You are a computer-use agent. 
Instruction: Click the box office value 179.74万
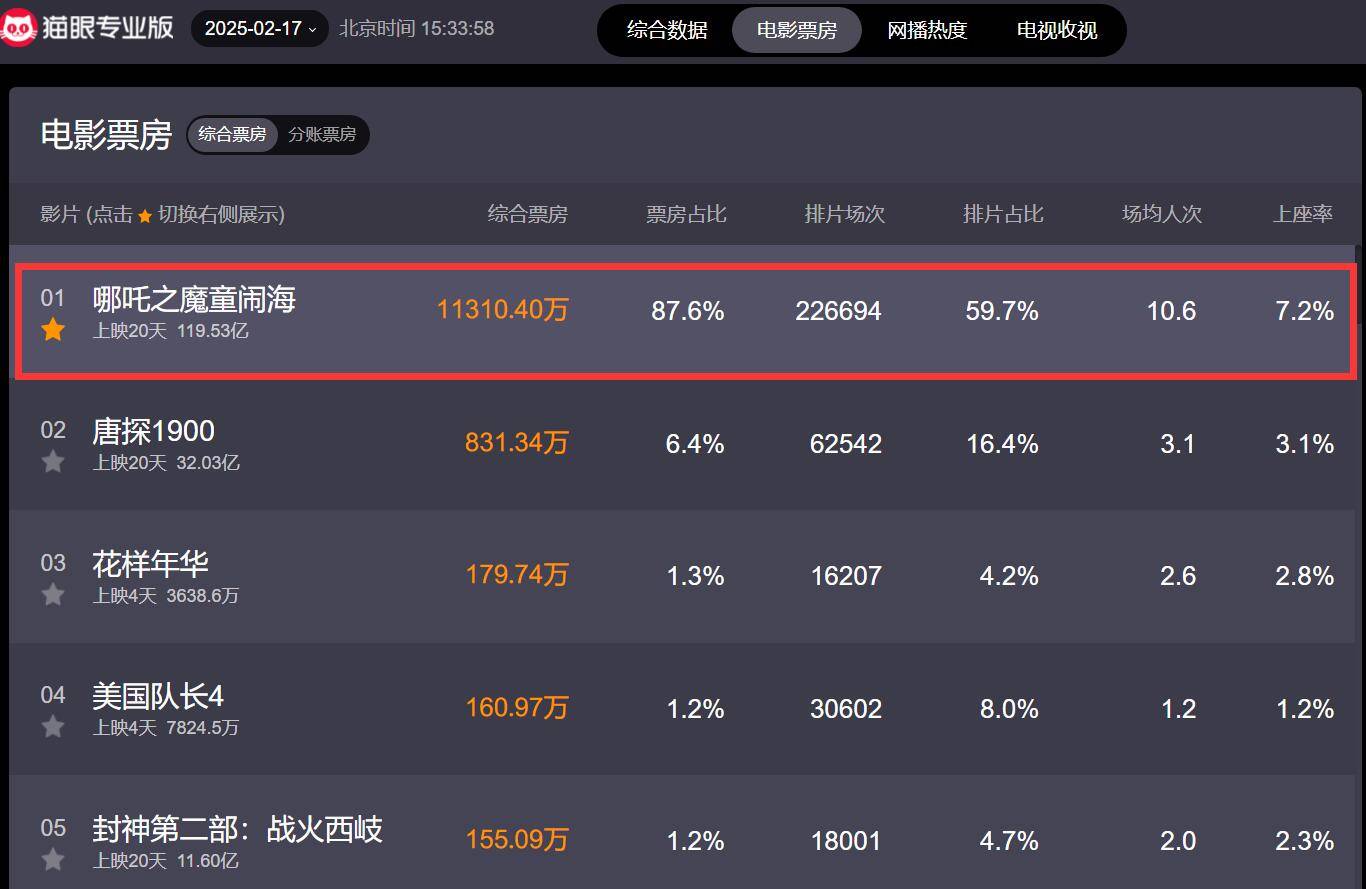(x=517, y=575)
